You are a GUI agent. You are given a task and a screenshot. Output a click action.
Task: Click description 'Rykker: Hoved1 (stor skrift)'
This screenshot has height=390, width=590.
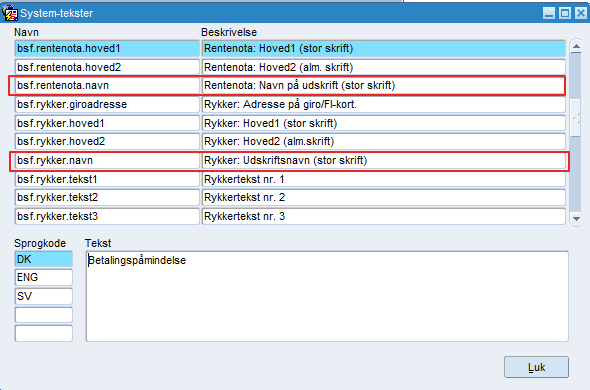tap(384, 123)
